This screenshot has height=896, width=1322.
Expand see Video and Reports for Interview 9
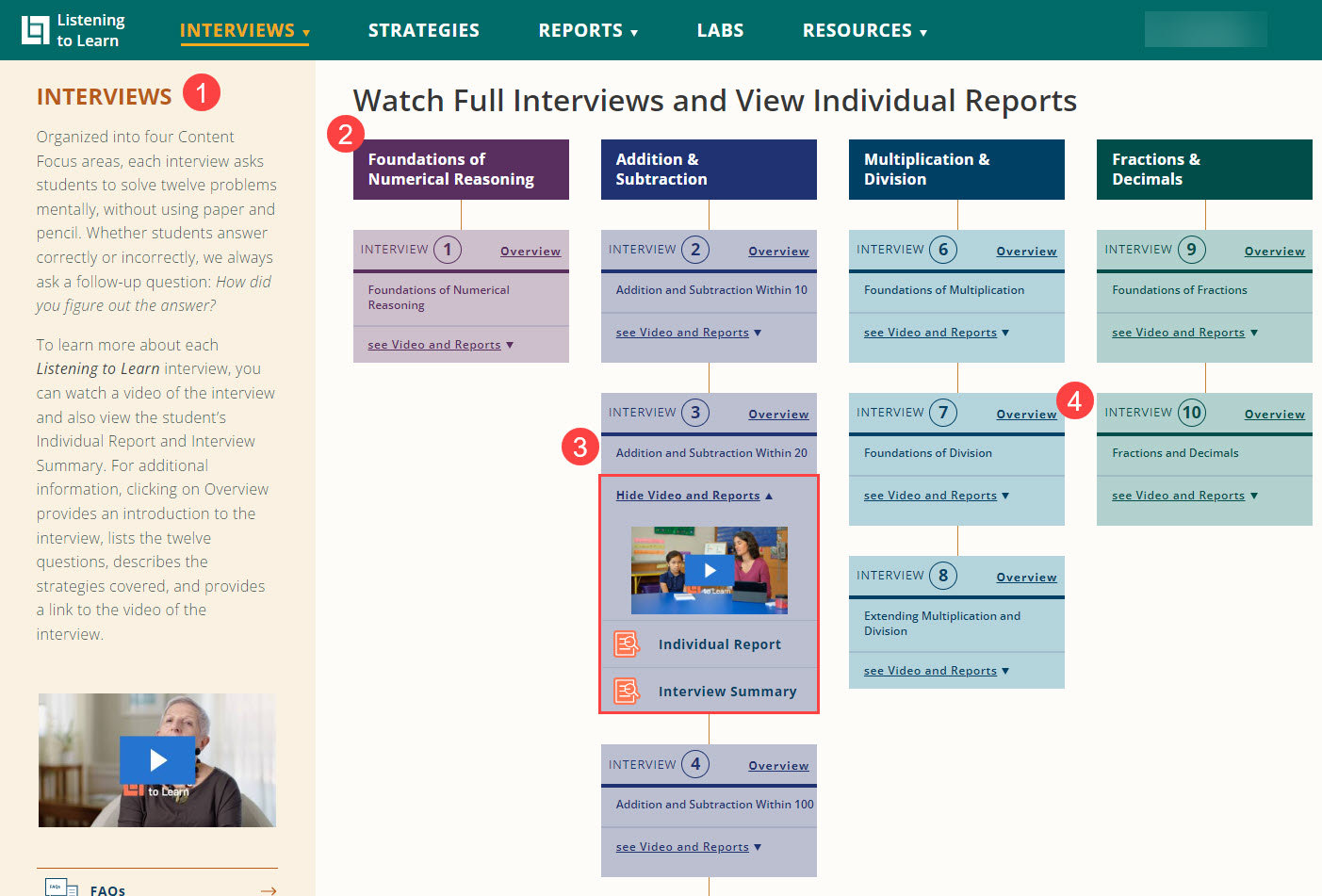tap(1177, 332)
